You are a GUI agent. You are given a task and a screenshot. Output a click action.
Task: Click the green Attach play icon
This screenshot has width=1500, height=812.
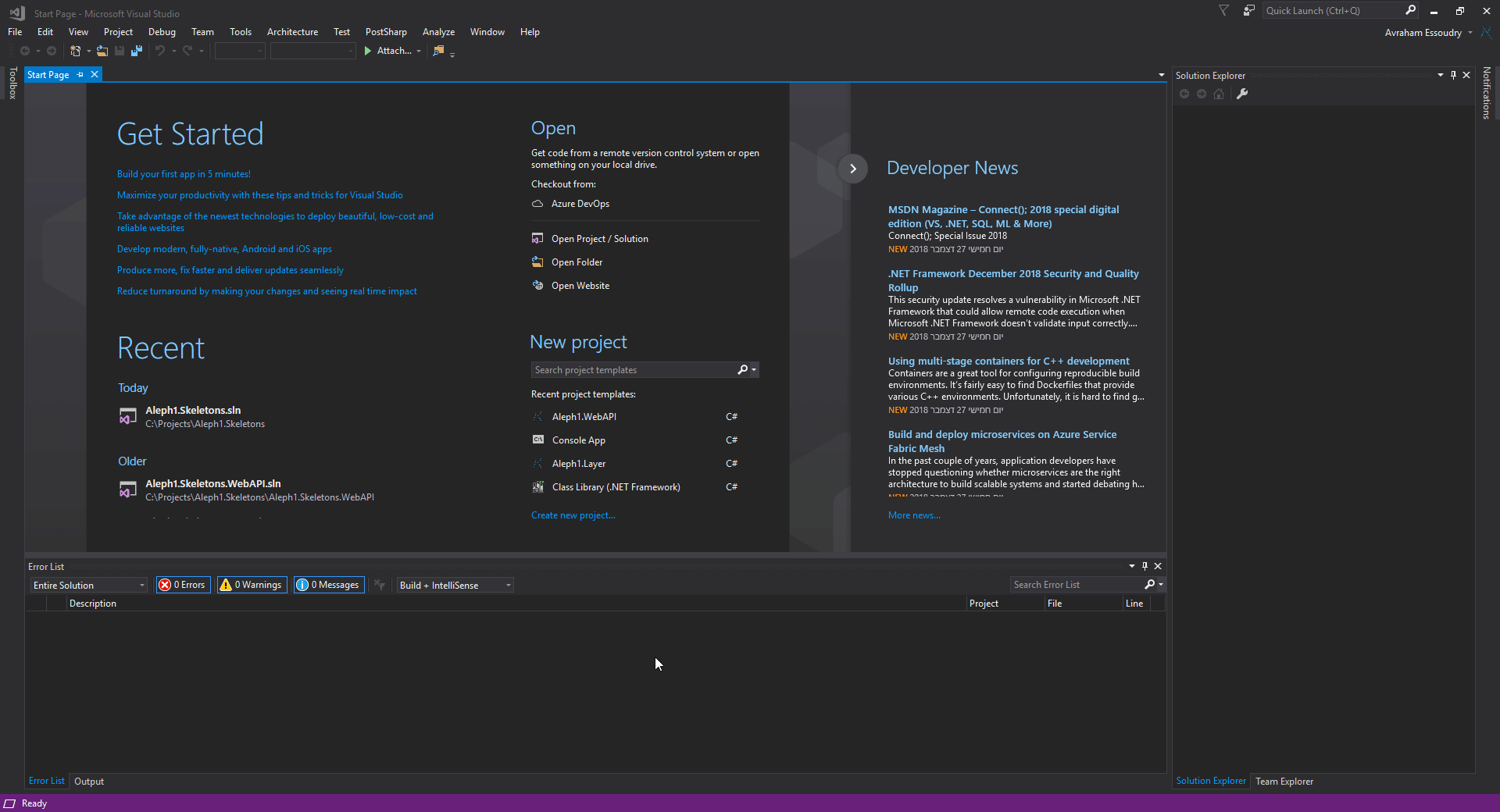click(367, 51)
